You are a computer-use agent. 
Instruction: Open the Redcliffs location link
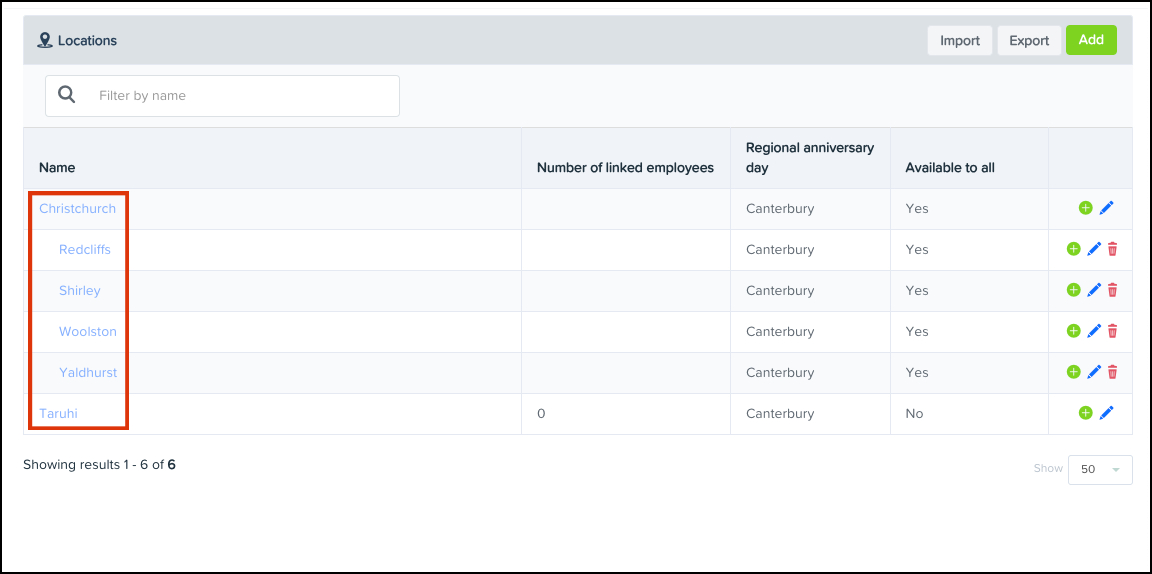click(x=85, y=249)
